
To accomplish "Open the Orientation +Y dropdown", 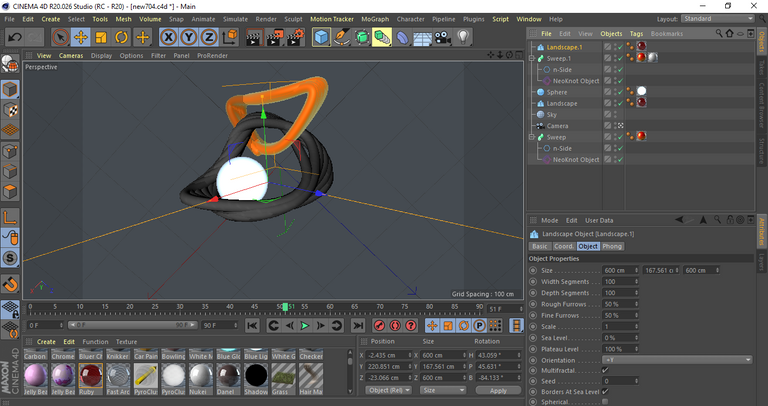I will 676,360.
